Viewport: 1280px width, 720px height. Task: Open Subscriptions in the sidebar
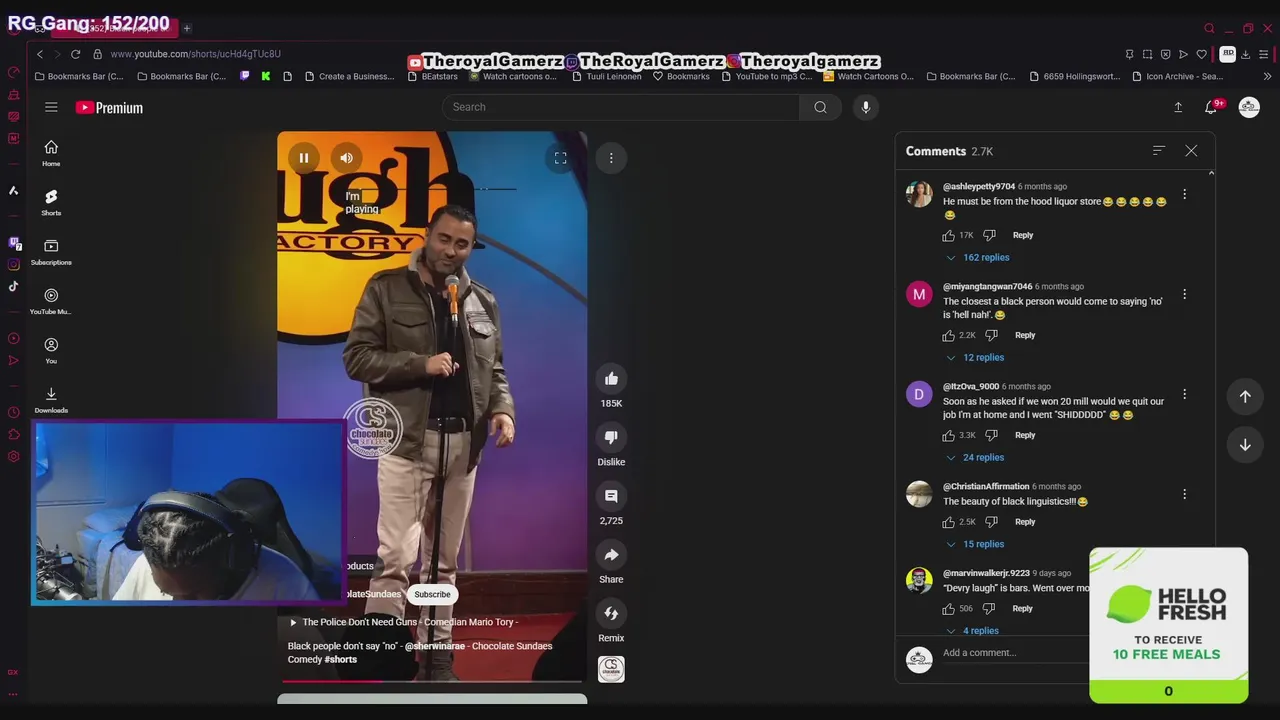pyautogui.click(x=51, y=252)
